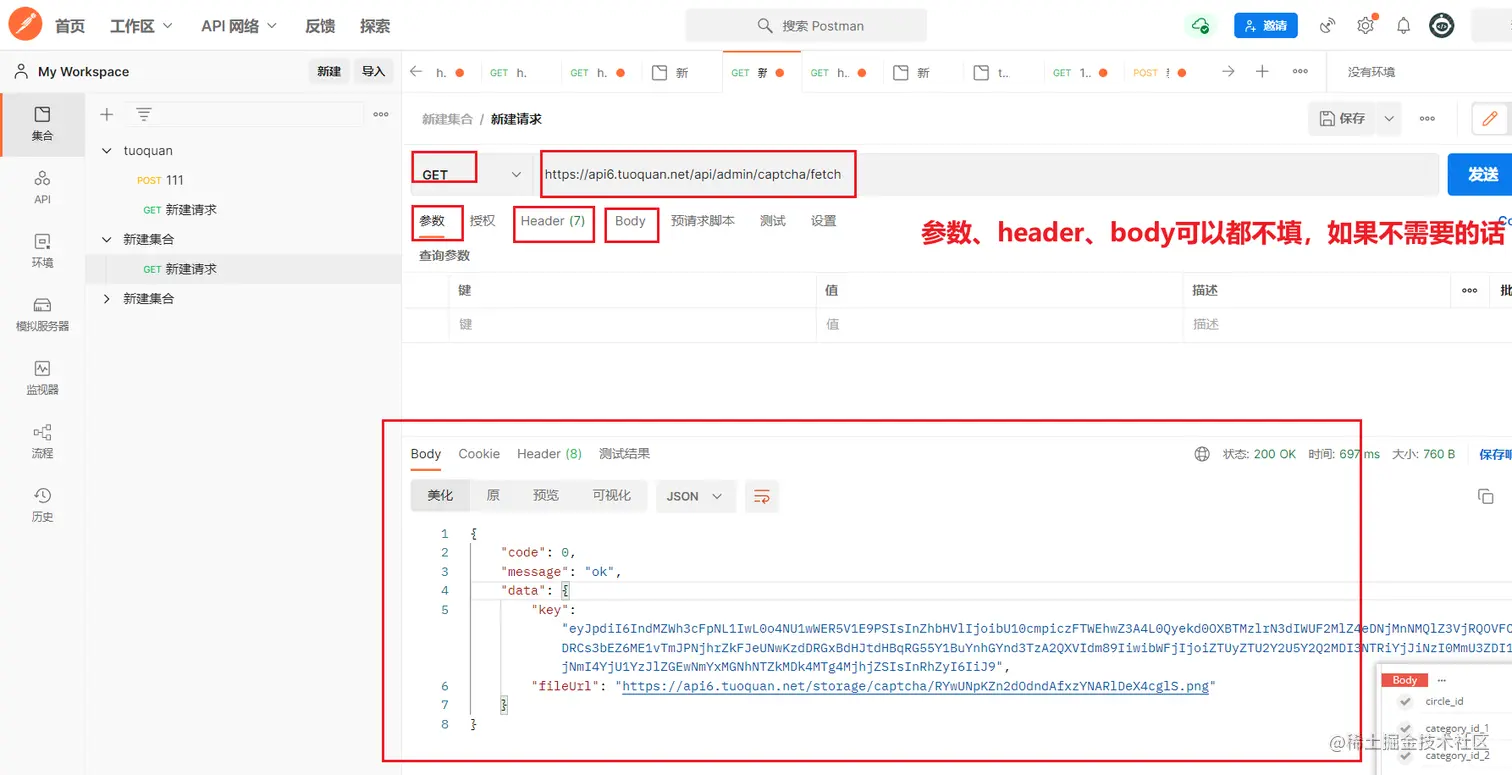This screenshot has width=1512, height=775.
Task: Open the API 网络 dropdown menu
Action: 239,26
